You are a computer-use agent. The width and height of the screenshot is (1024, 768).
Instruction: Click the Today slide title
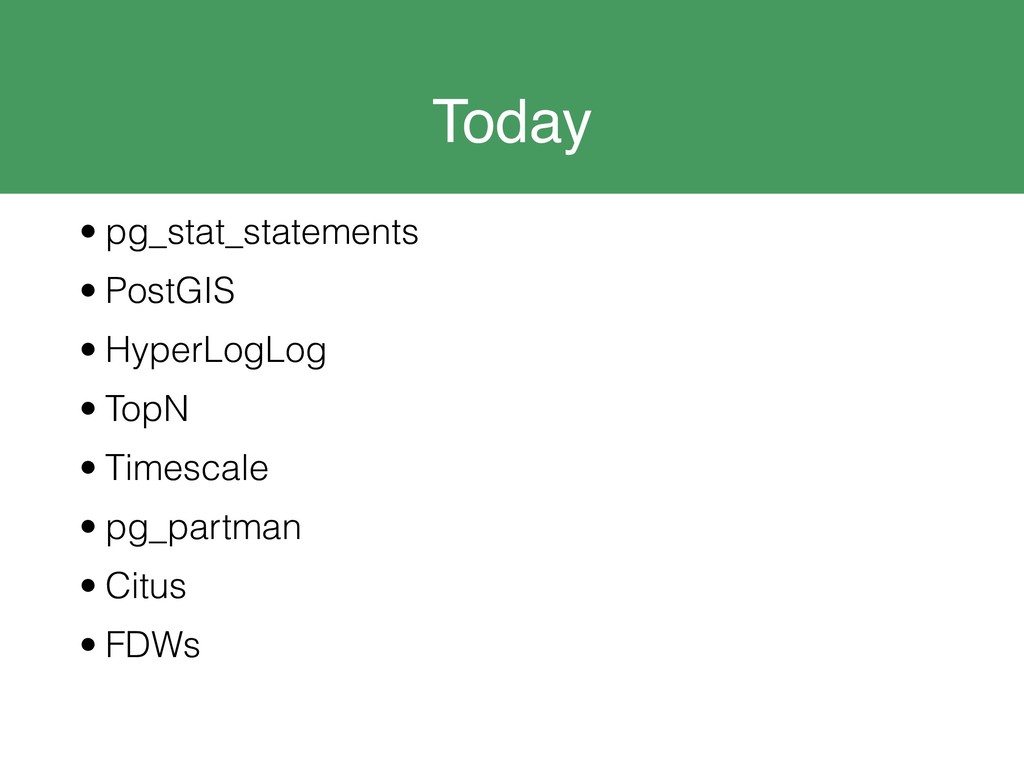click(x=511, y=123)
